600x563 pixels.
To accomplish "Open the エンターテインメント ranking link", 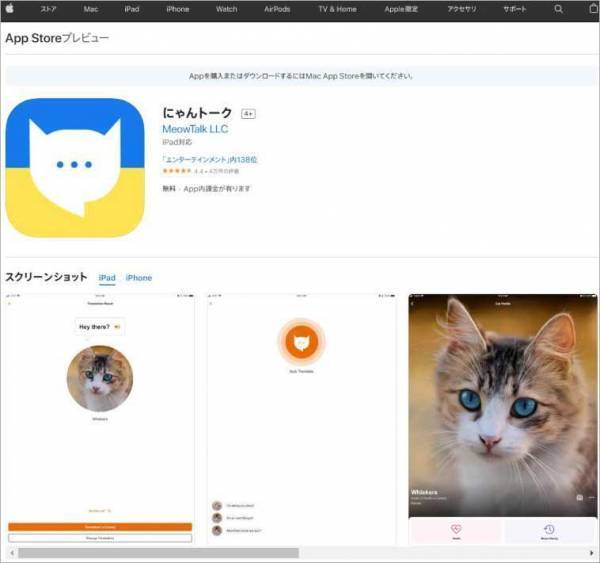I will pos(210,159).
